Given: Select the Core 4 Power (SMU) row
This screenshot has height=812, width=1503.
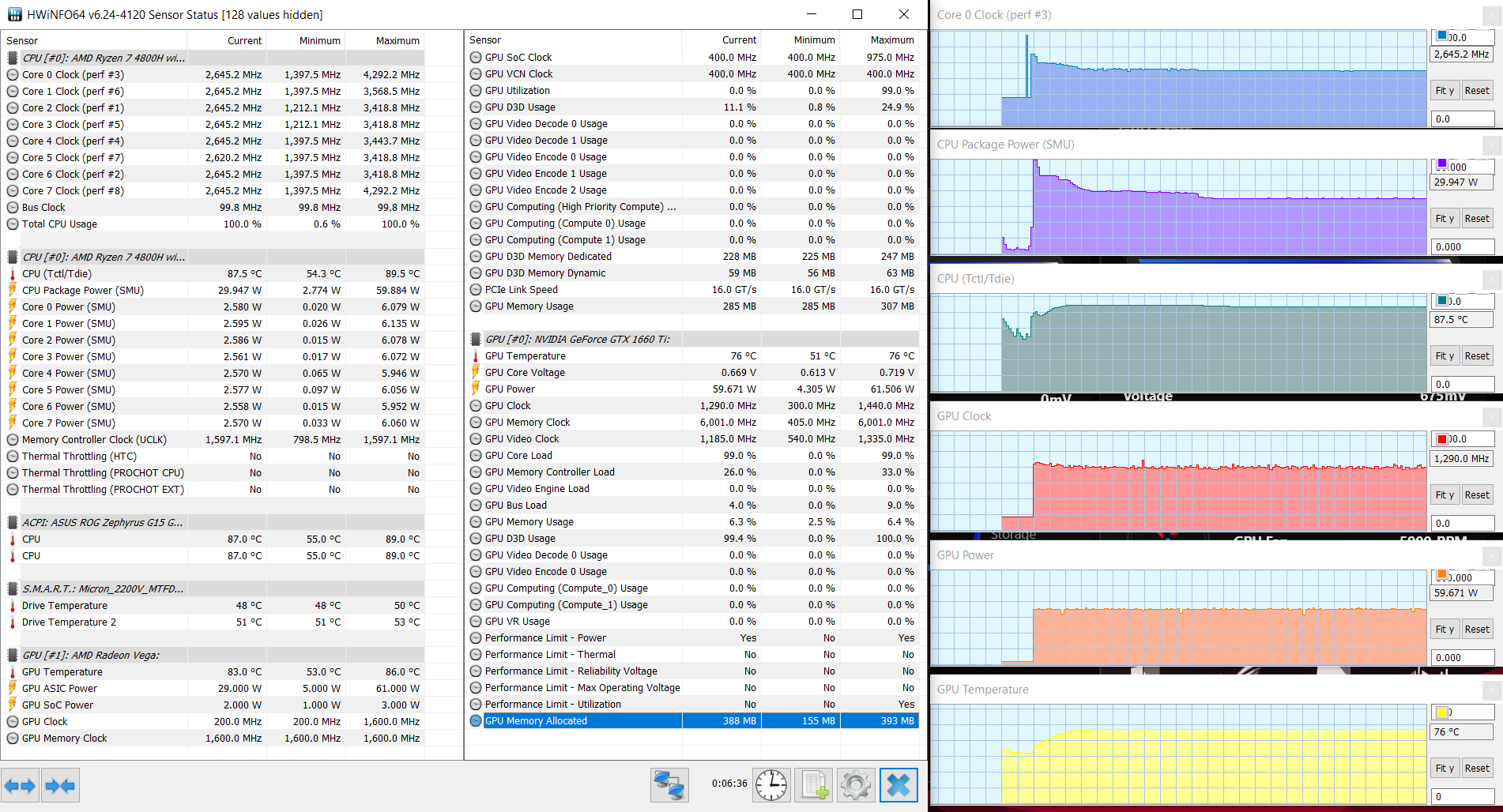Looking at the screenshot, I should point(213,374).
